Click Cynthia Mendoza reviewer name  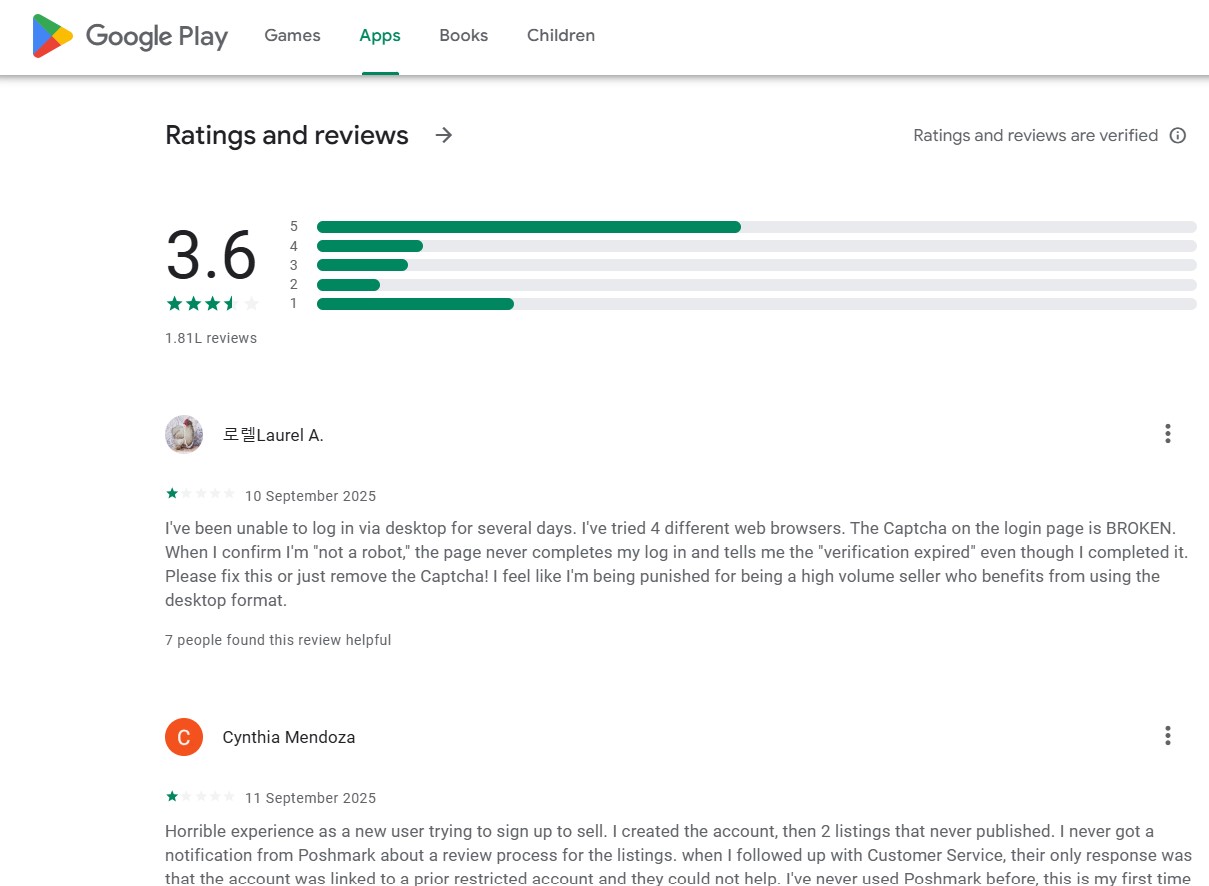click(289, 737)
